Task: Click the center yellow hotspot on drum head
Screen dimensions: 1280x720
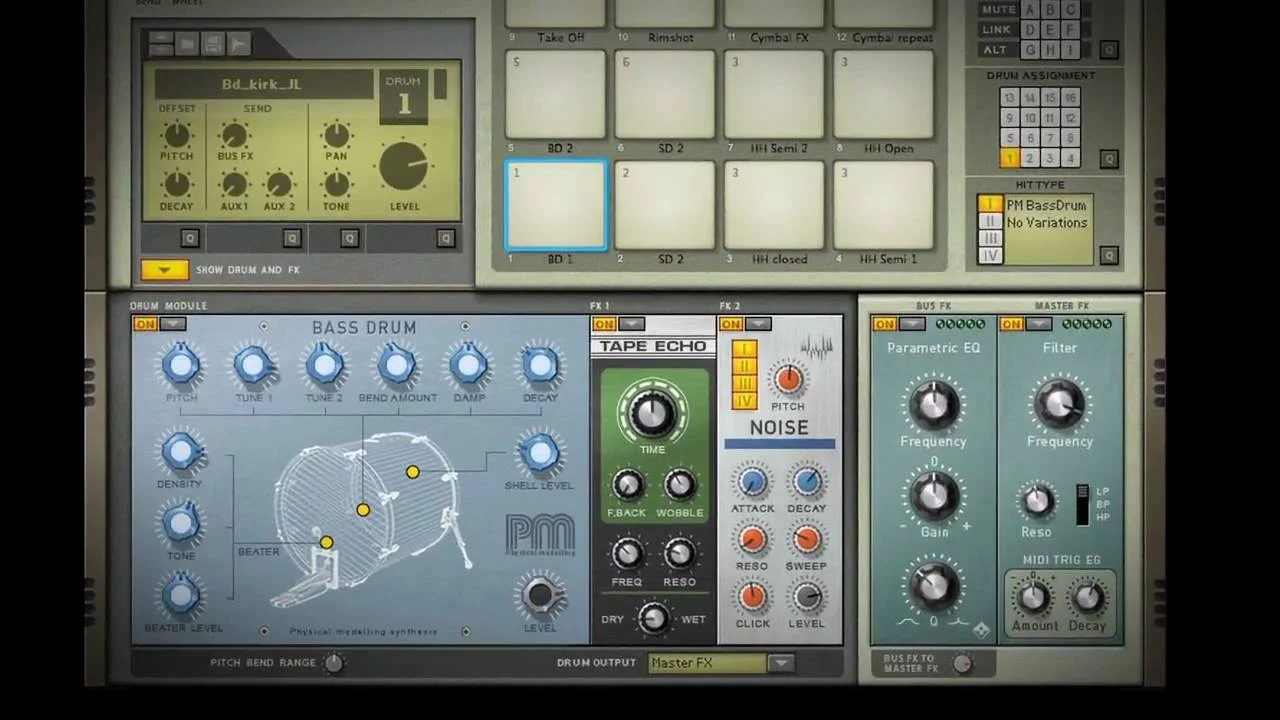Action: pos(363,510)
